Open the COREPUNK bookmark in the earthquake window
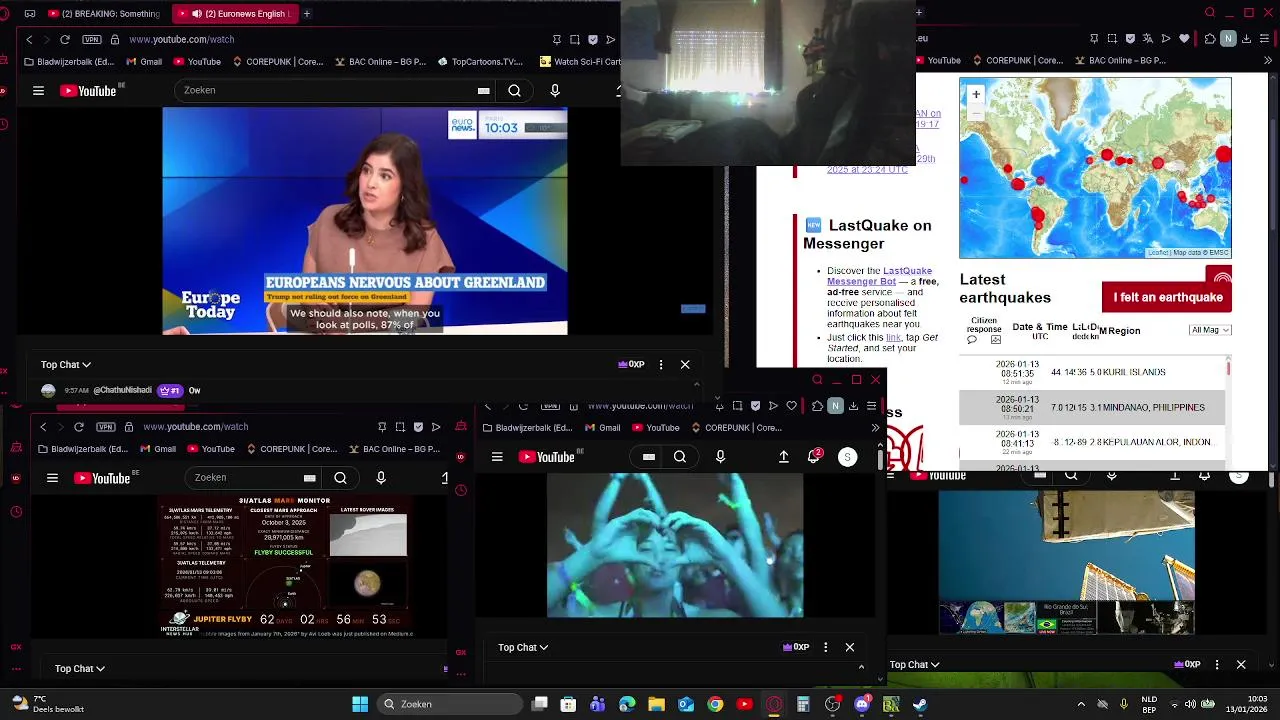Image resolution: width=1280 pixels, height=720 pixels. (x=1016, y=60)
